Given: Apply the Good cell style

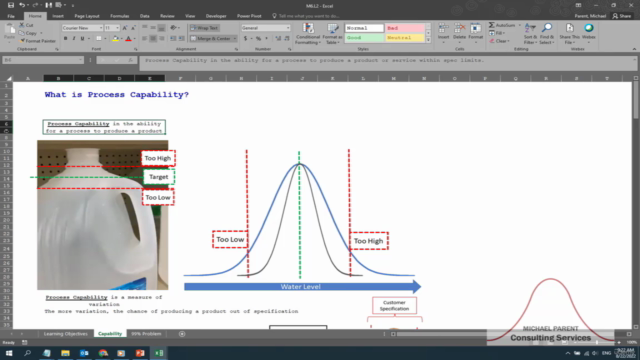Looking at the screenshot, I should coord(364,38).
